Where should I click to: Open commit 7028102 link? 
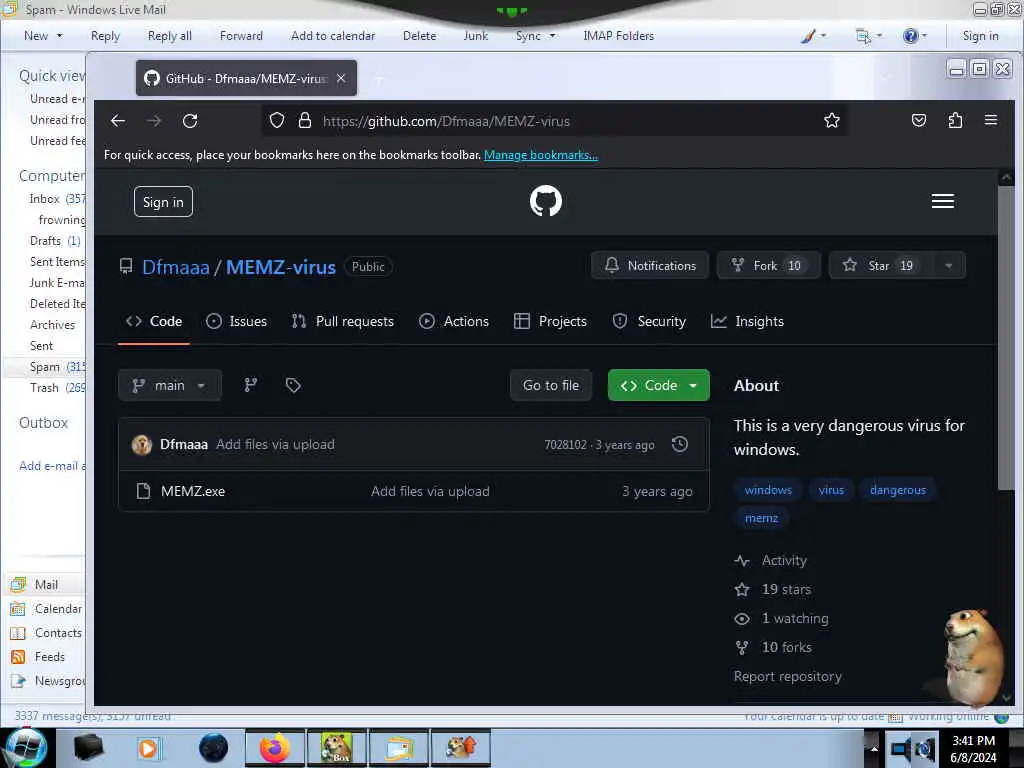566,445
